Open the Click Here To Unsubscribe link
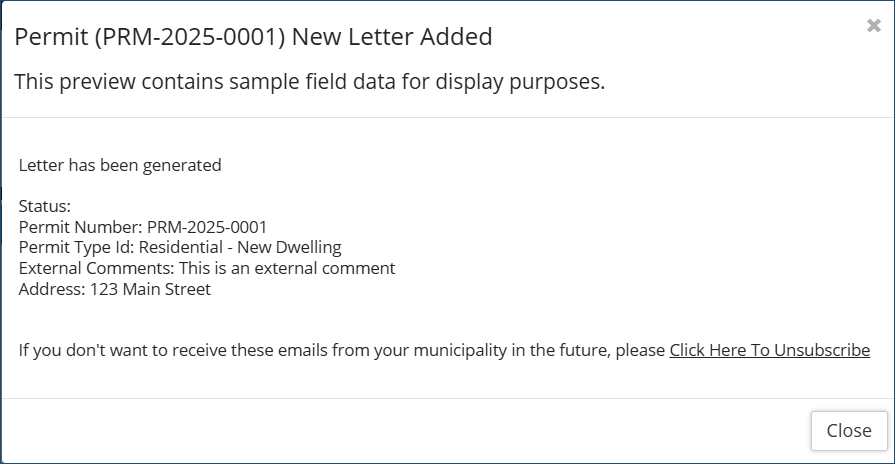This screenshot has width=895, height=464. click(x=769, y=350)
